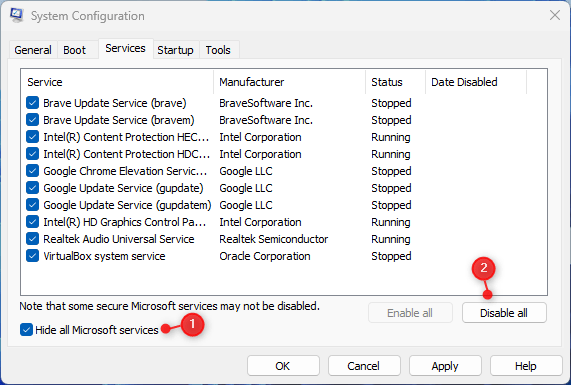Select the Services tab
The height and width of the screenshot is (385, 571).
coord(125,48)
